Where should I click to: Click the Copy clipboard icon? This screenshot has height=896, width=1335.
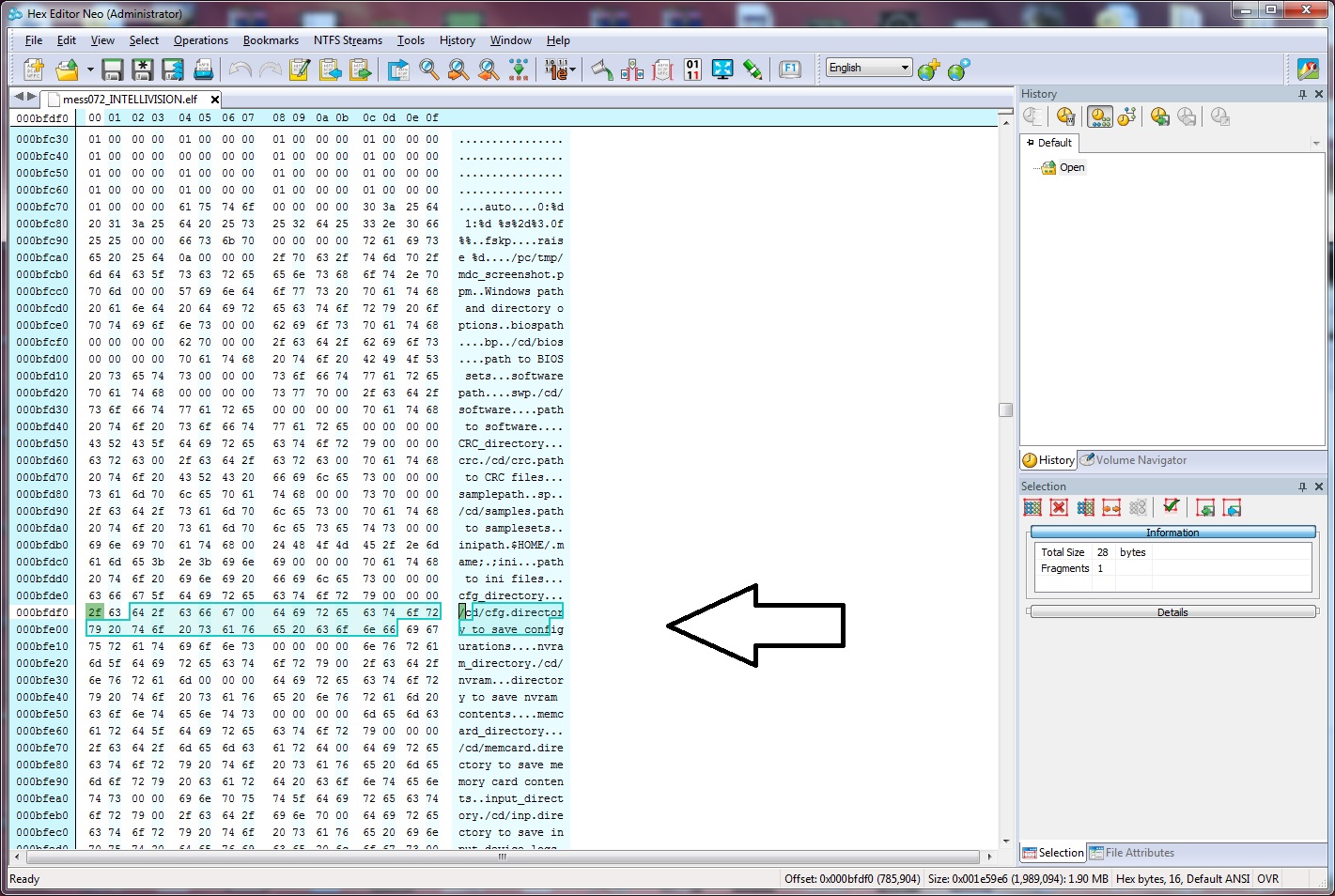pos(330,69)
